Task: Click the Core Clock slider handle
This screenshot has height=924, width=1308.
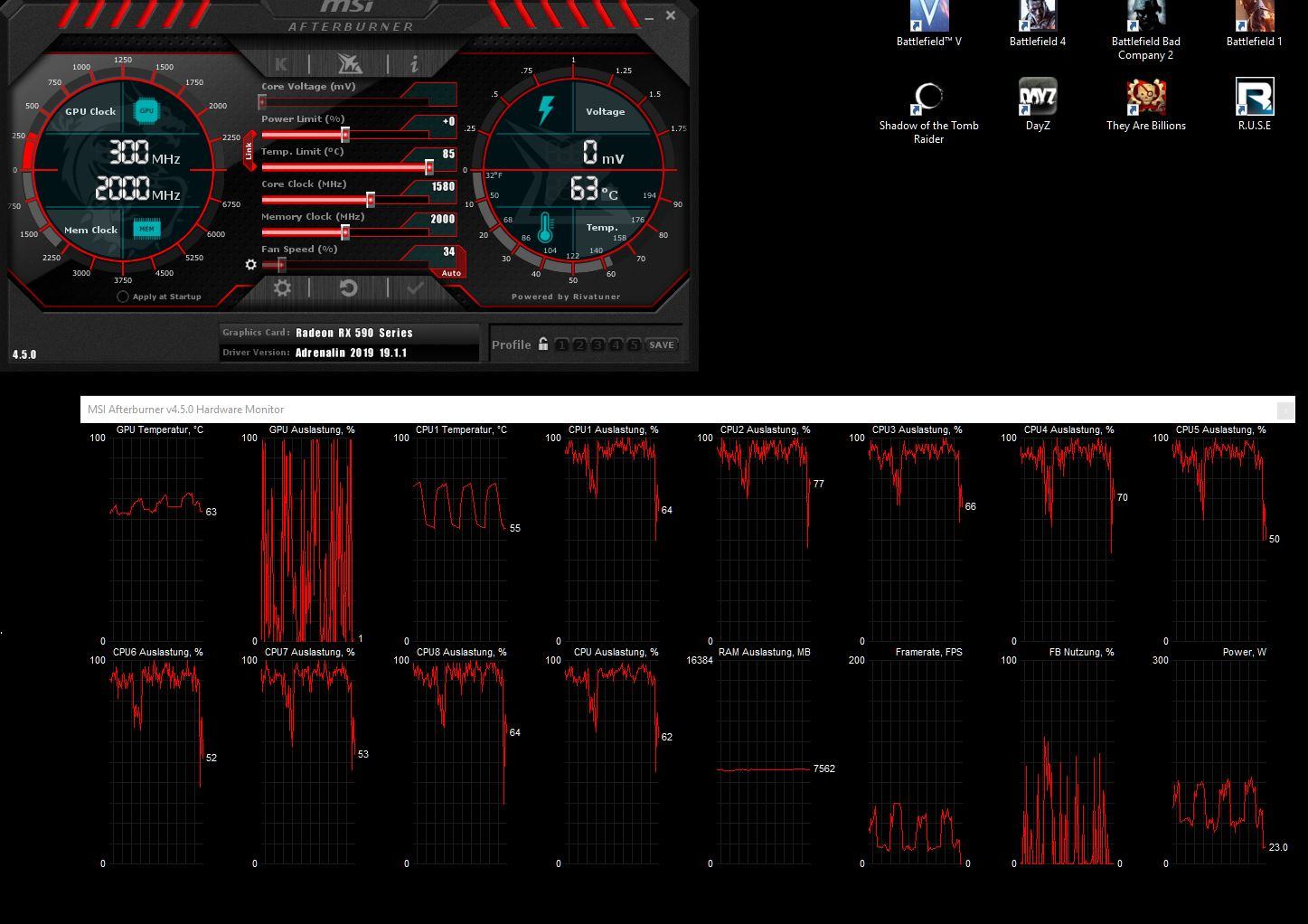Action: (371, 200)
